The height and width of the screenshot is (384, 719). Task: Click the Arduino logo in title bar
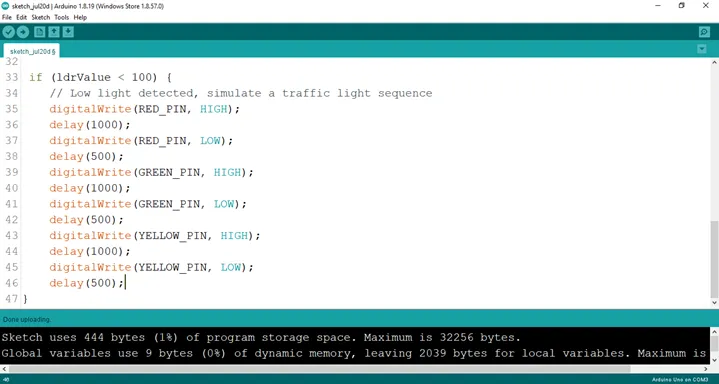6,6
